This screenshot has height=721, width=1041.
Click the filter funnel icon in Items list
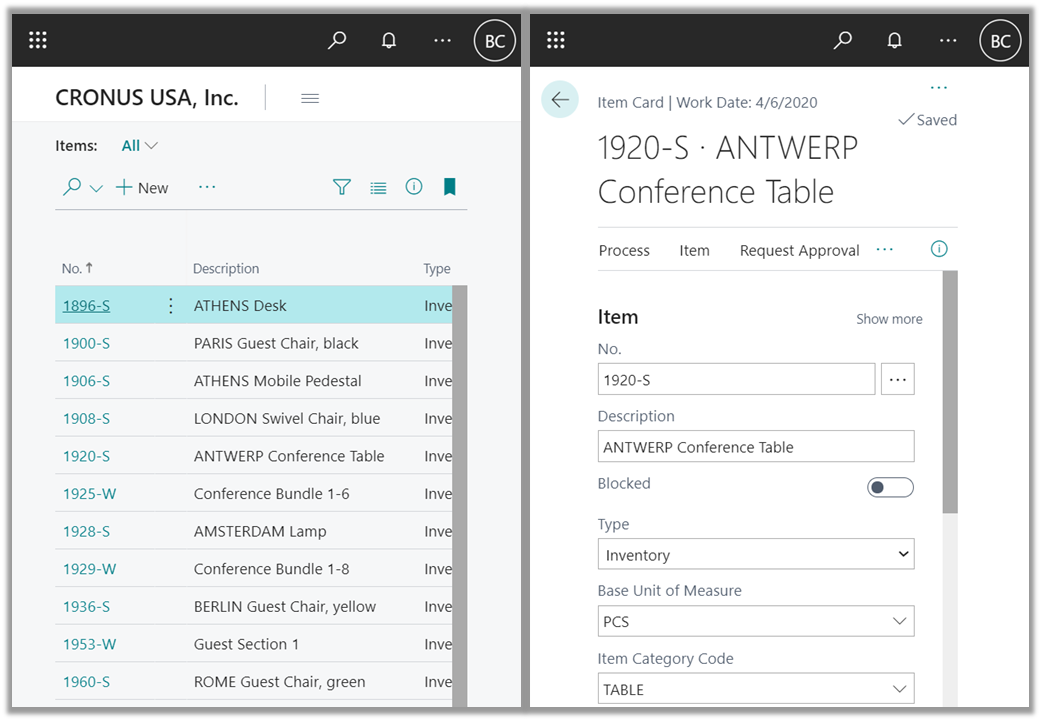pyautogui.click(x=342, y=187)
